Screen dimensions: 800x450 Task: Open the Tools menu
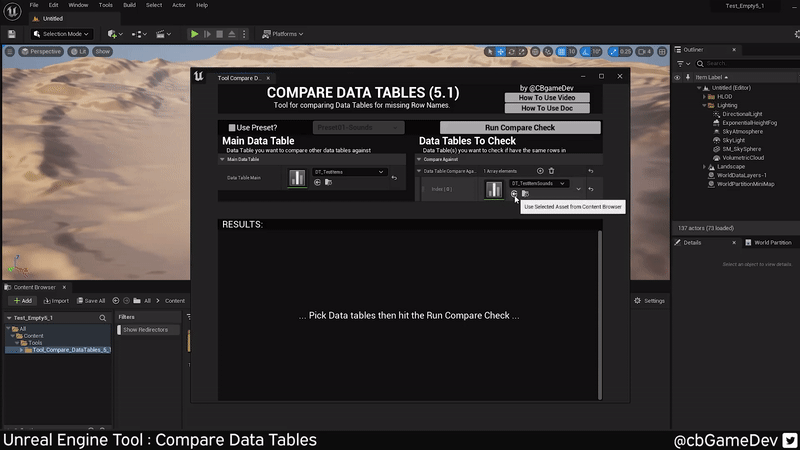[105, 5]
